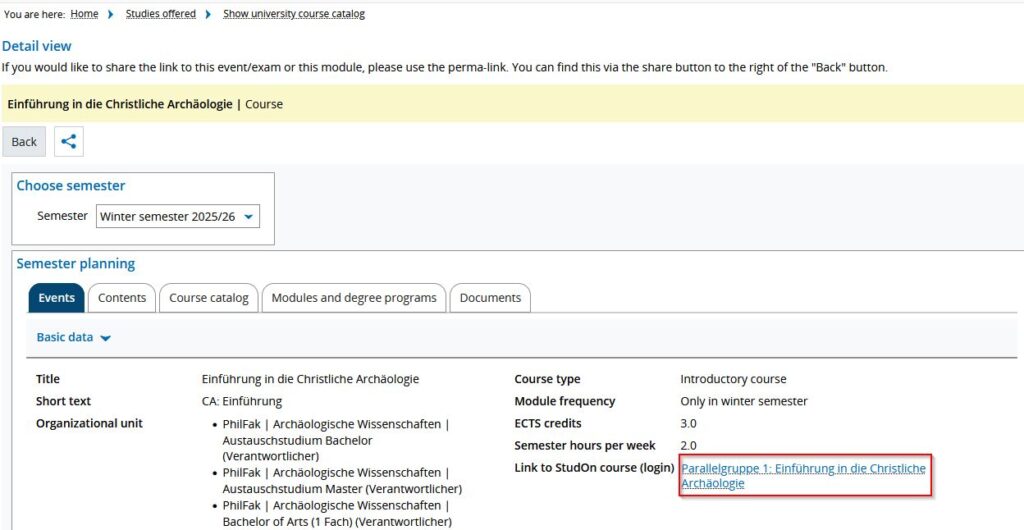Switch to the Events tab
Image resolution: width=1024 pixels, height=530 pixels.
click(x=56, y=298)
